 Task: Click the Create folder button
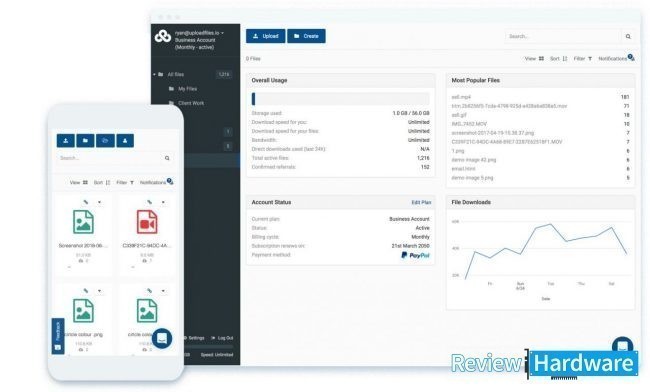306,36
